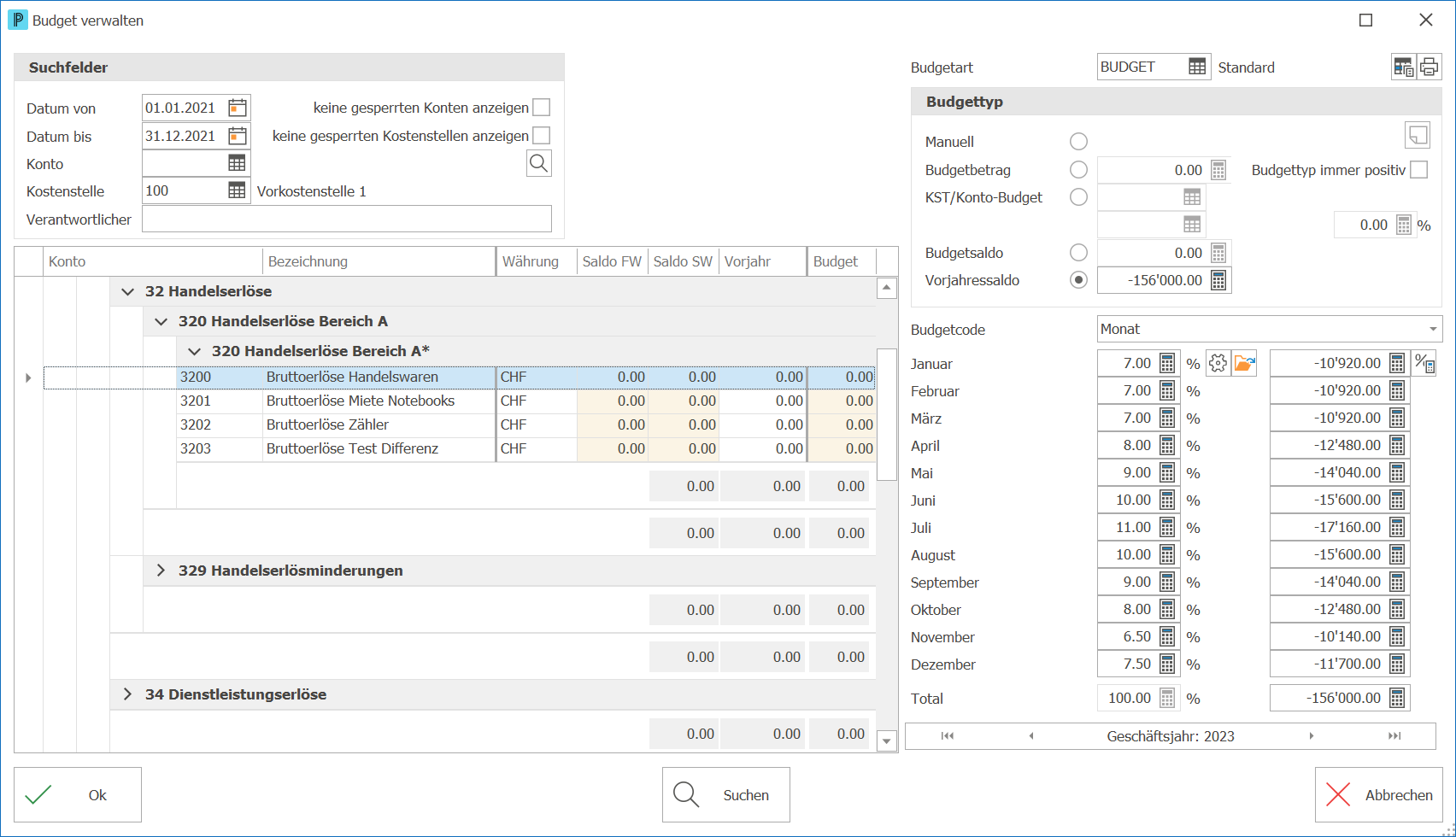Click the gear icon next to Januar

(1218, 363)
